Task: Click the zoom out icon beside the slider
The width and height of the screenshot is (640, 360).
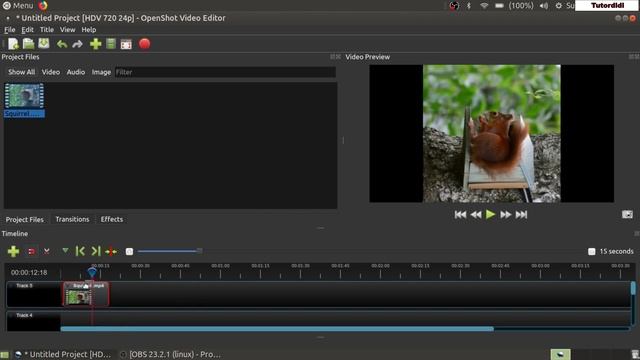Action: 129,251
